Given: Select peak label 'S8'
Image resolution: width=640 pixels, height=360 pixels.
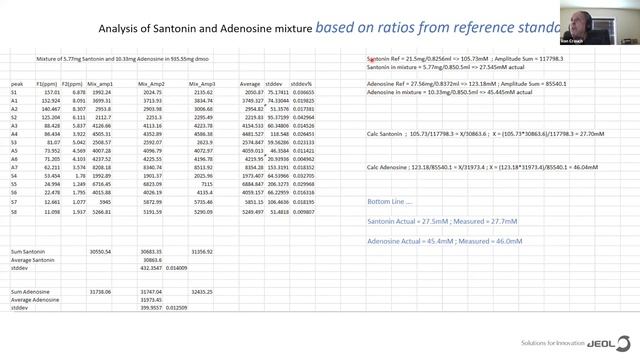Looking at the screenshot, I should 14,212.
